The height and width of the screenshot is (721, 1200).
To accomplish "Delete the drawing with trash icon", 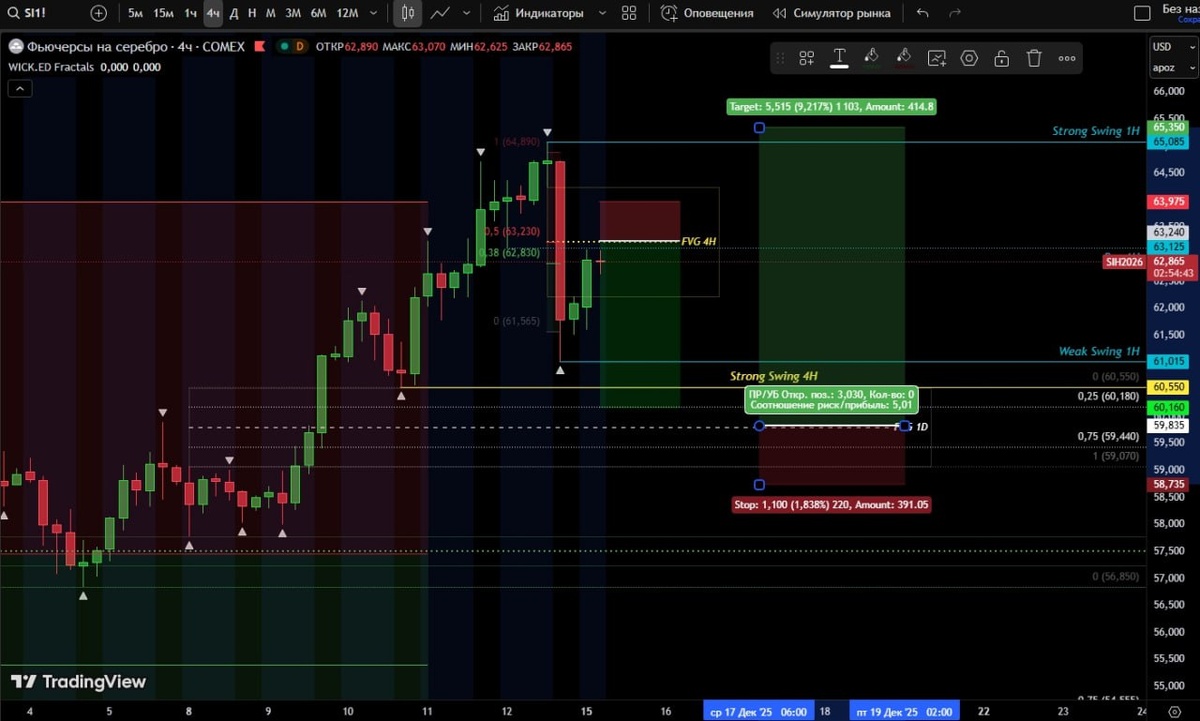I will (1034, 58).
